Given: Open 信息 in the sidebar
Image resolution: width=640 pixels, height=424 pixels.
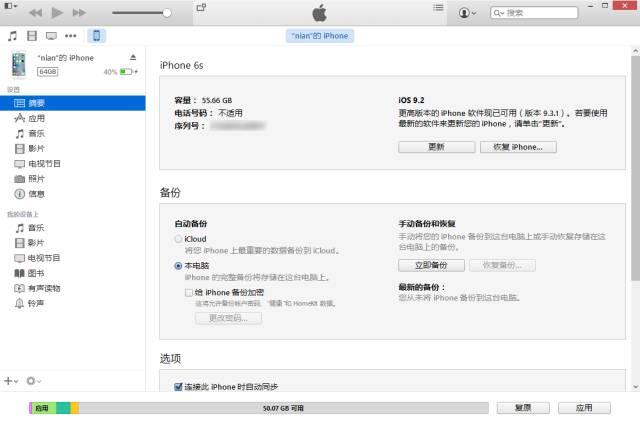Looking at the screenshot, I should tap(73, 194).
